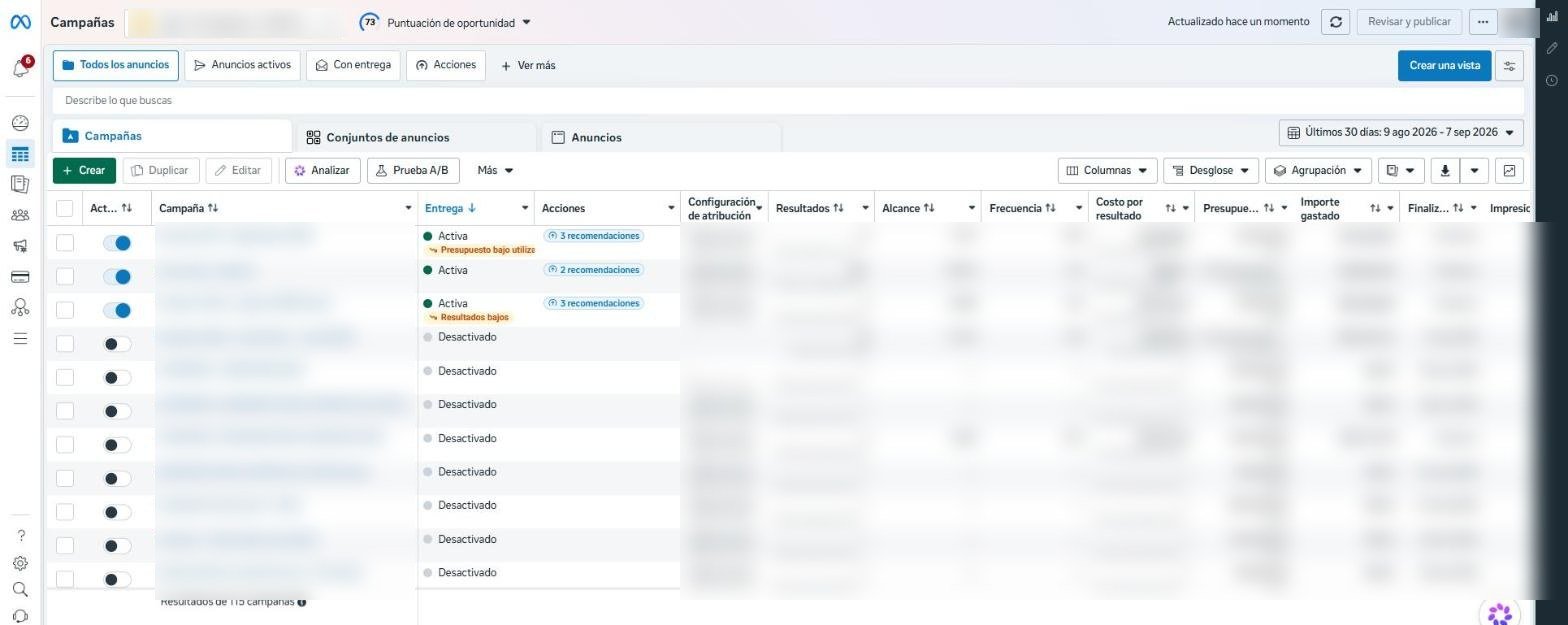Open the Events Manager nodes icon

point(20,308)
